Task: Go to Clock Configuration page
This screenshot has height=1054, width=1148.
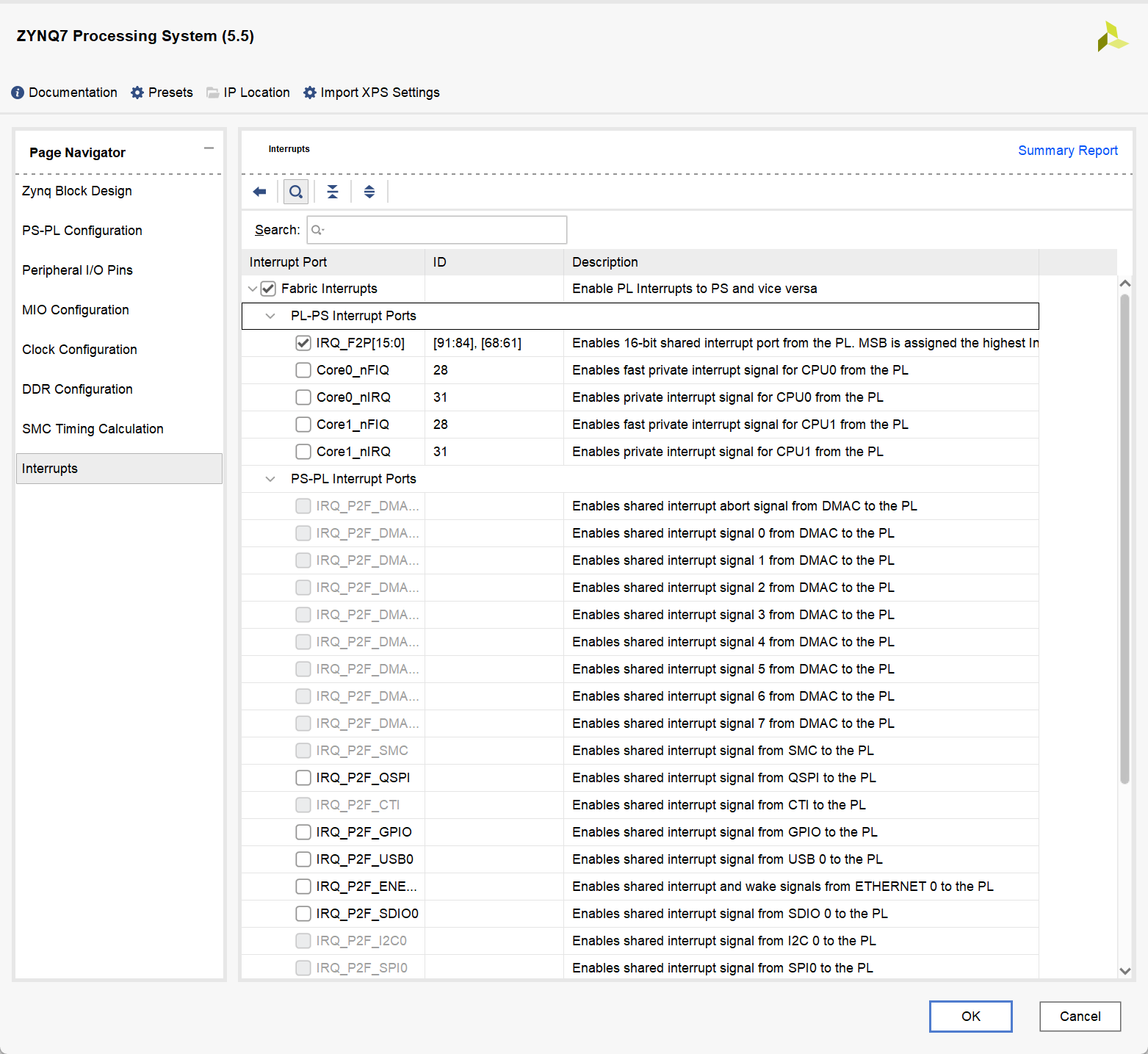Action: coord(79,350)
